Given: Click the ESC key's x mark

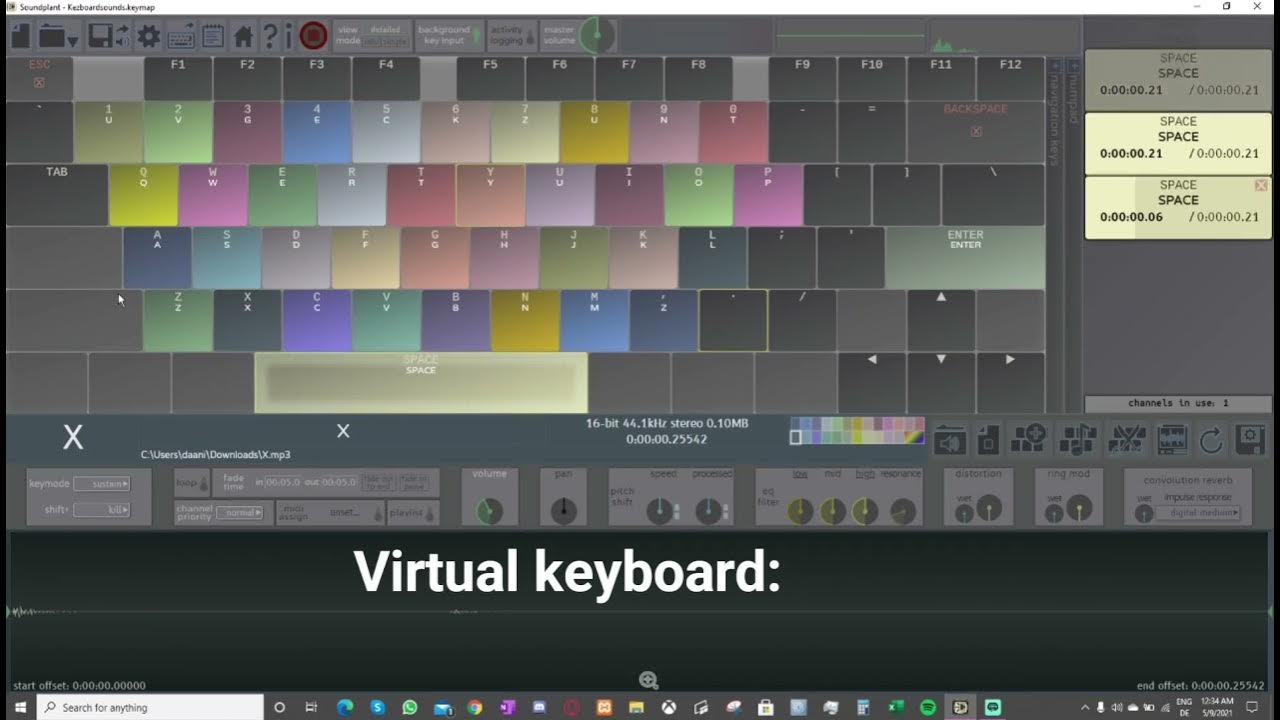Looking at the screenshot, I should [39, 83].
